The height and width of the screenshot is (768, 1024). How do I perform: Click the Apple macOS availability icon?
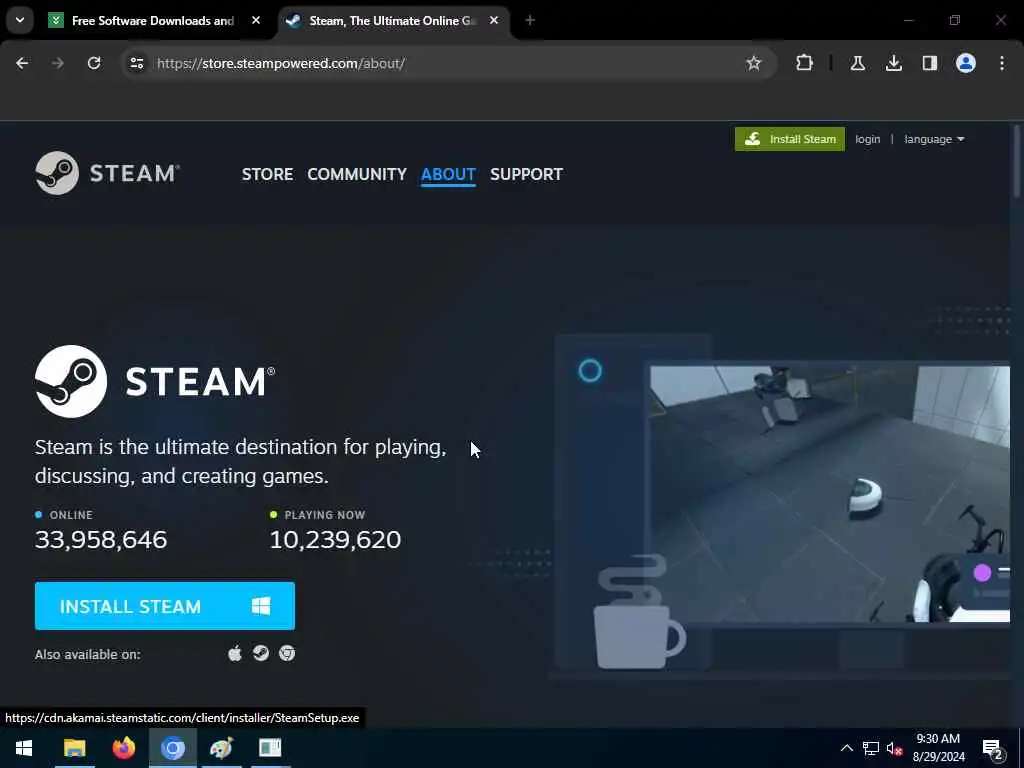tap(235, 653)
